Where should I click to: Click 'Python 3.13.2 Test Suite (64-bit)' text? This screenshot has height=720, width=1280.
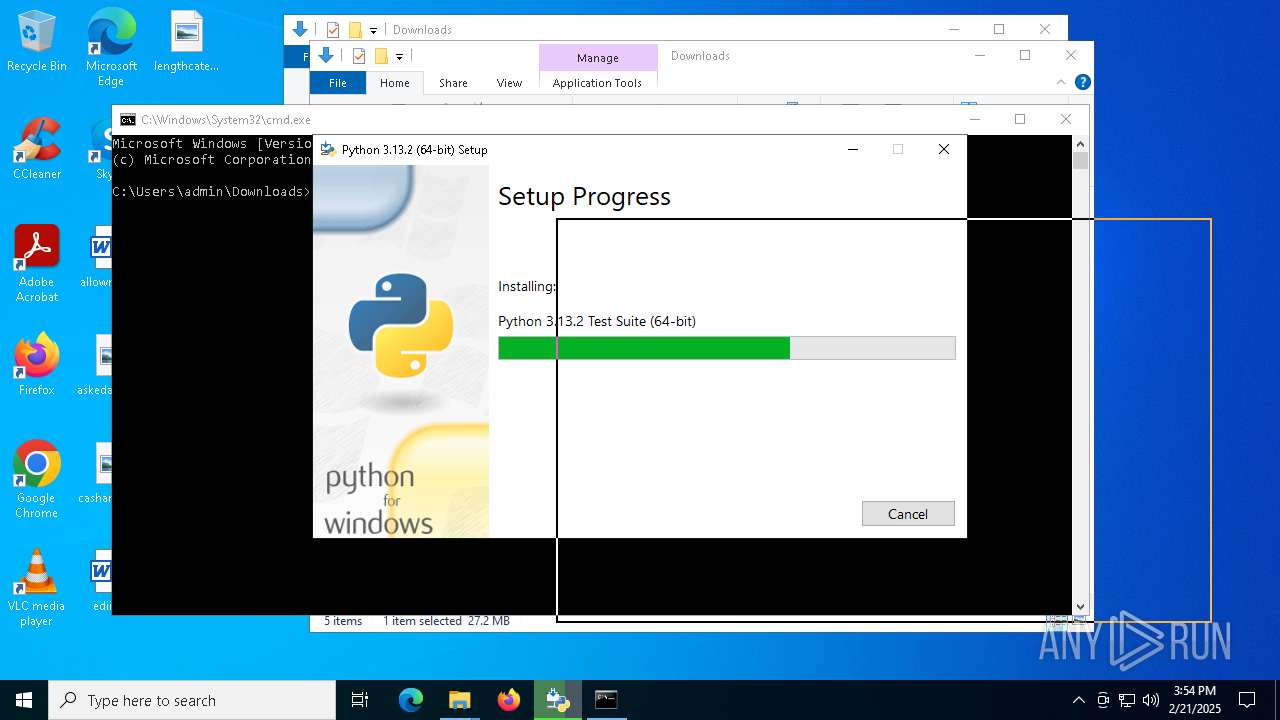[x=597, y=321]
